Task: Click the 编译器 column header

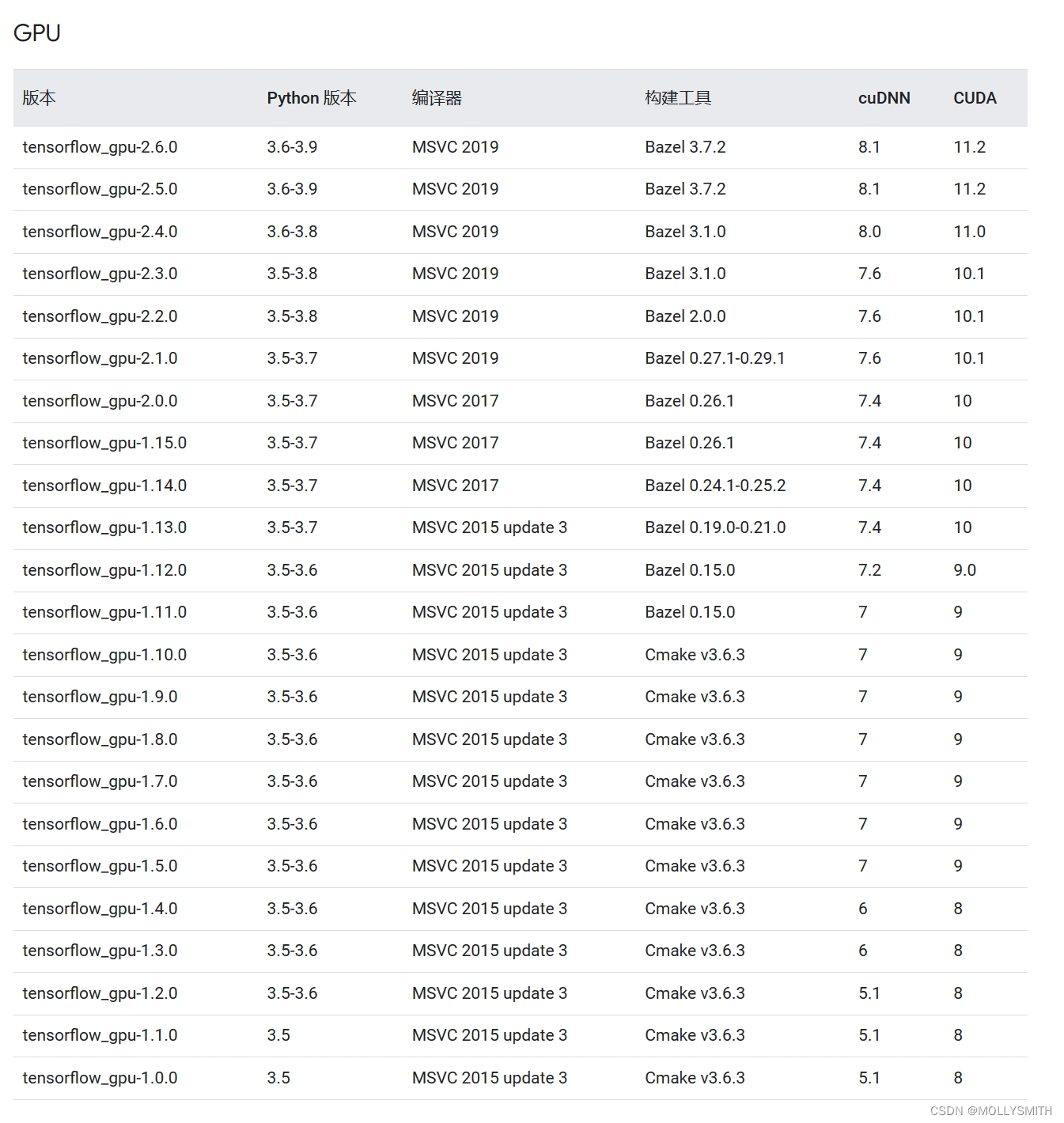Action: [x=437, y=98]
